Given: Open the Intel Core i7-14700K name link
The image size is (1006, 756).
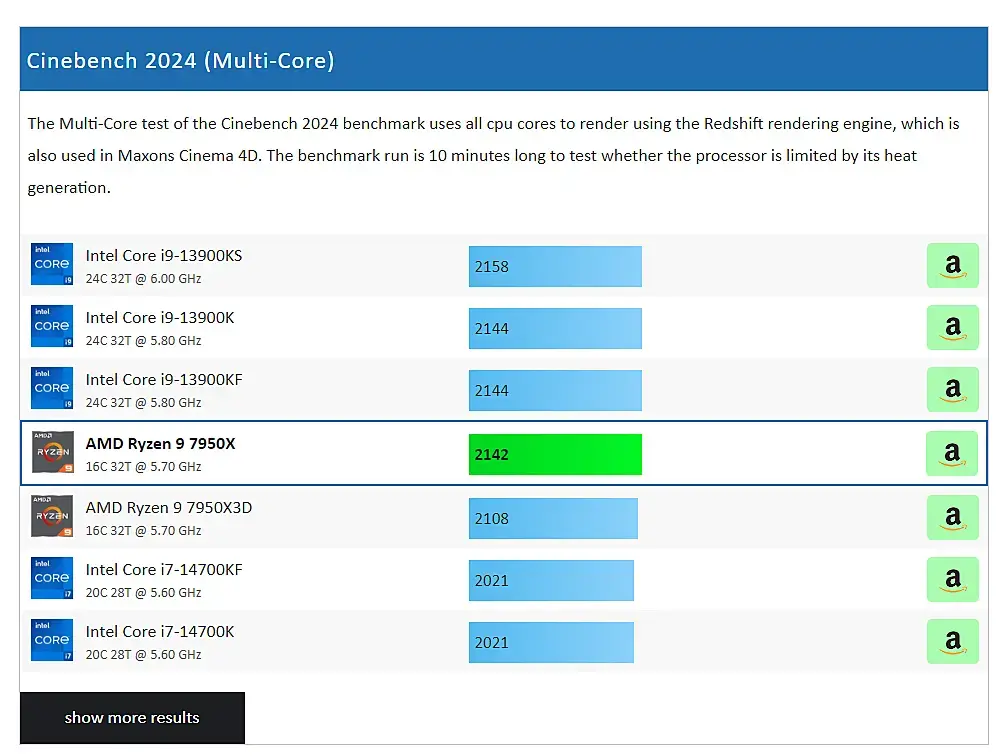Looking at the screenshot, I should point(160,631).
